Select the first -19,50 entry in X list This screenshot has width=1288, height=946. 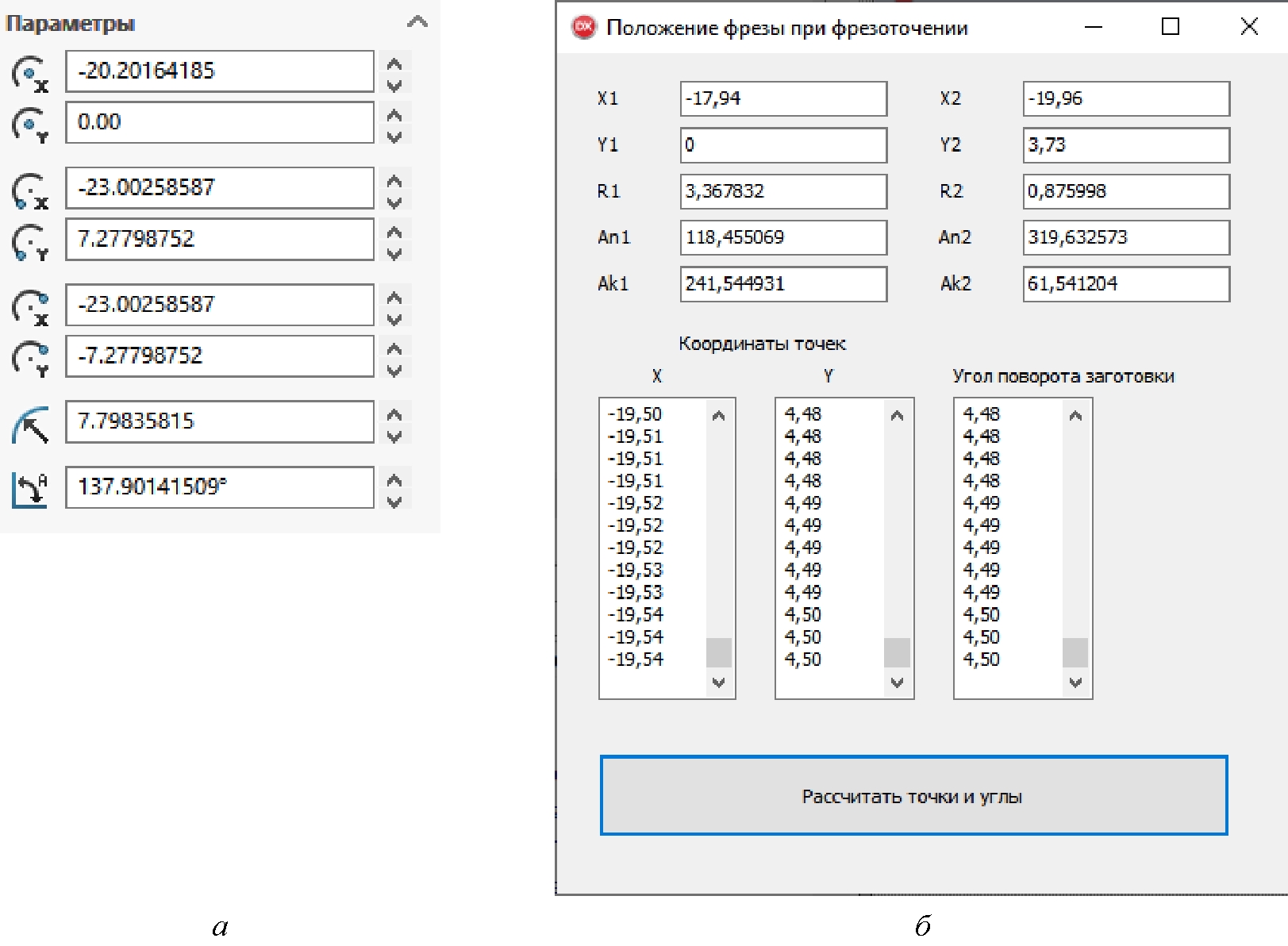click(x=636, y=414)
